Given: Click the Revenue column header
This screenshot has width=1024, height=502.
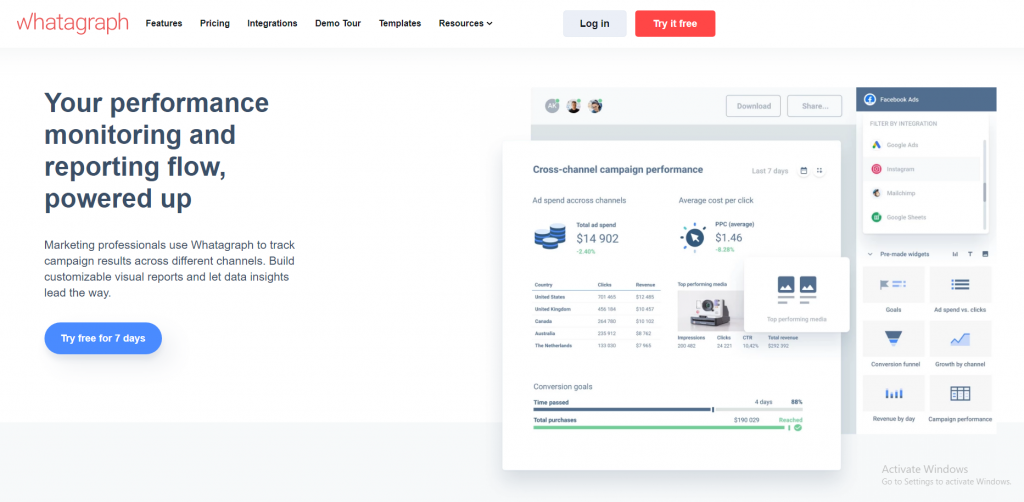Looking at the screenshot, I should click(645, 285).
